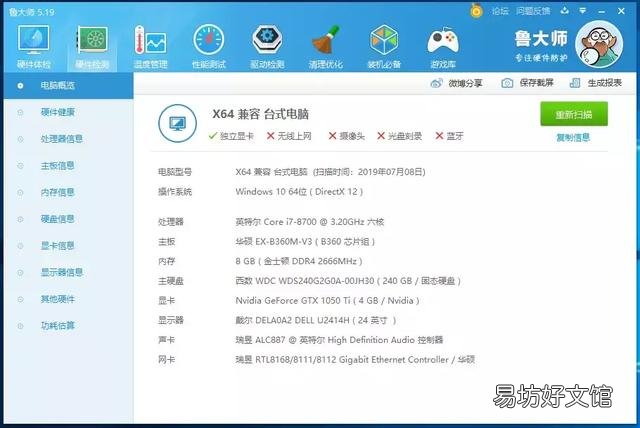Click the gold medal icon in title bar
The width and height of the screenshot is (640, 428).
476,11
